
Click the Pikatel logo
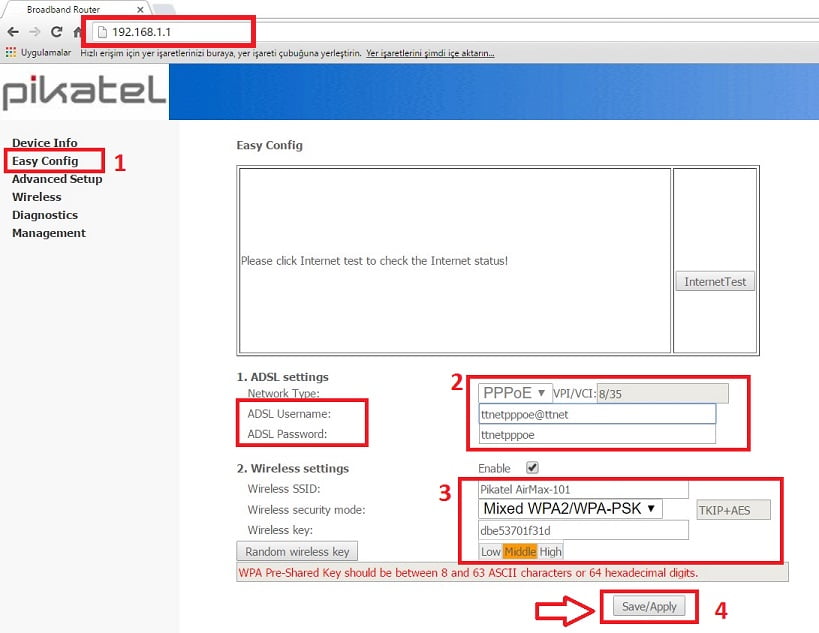tap(84, 93)
